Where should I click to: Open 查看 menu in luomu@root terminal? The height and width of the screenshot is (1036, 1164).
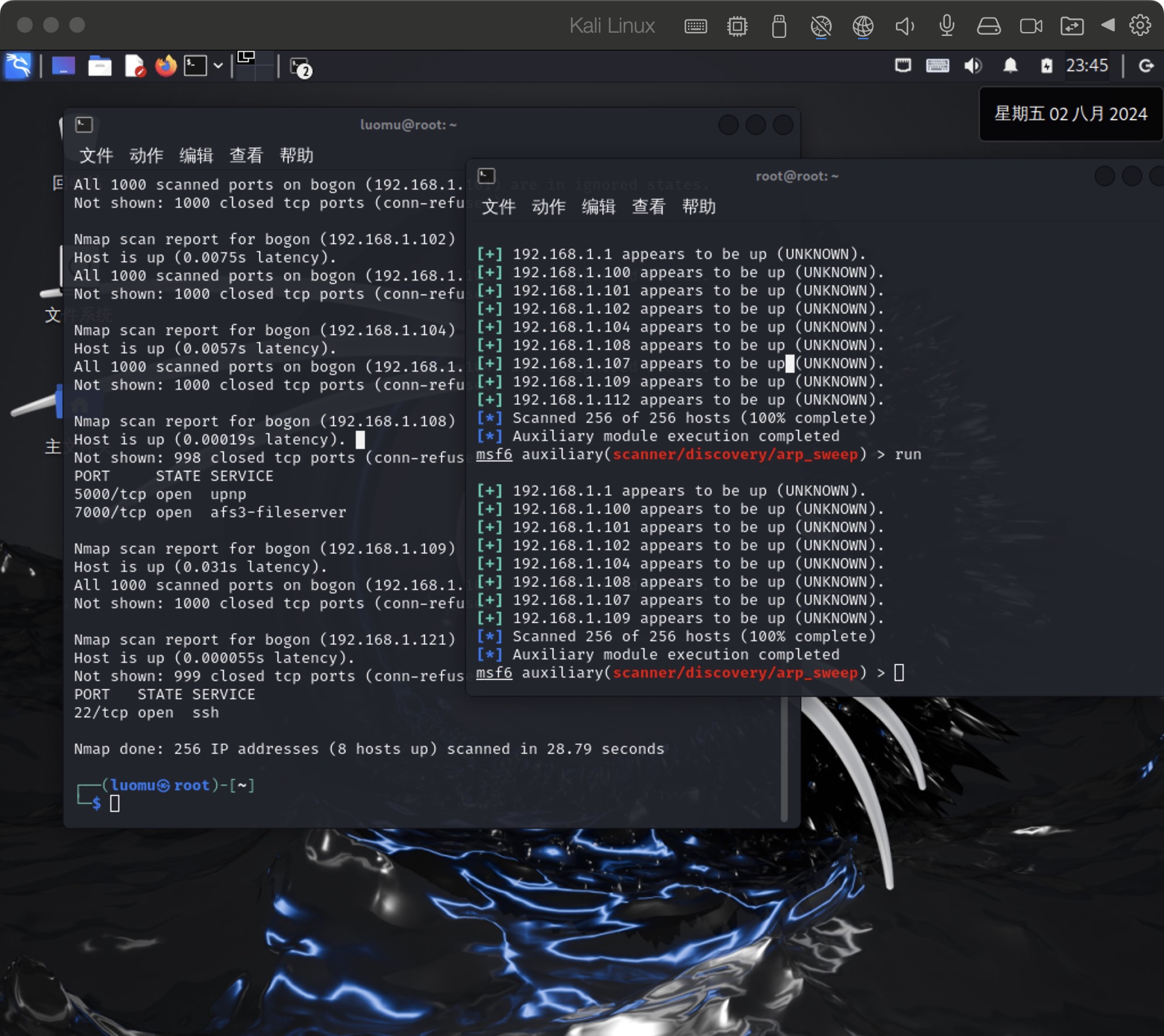pyautogui.click(x=246, y=156)
